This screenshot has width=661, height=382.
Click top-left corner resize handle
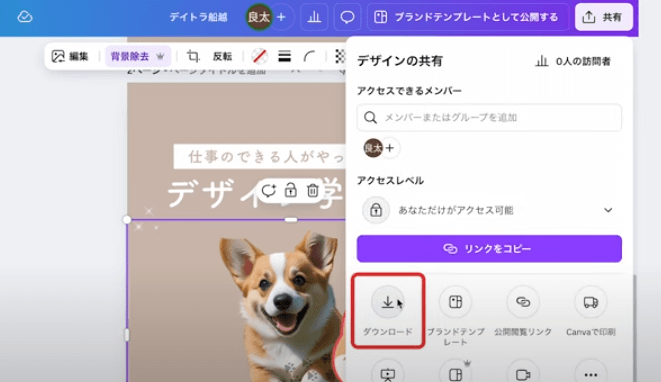pos(127,220)
